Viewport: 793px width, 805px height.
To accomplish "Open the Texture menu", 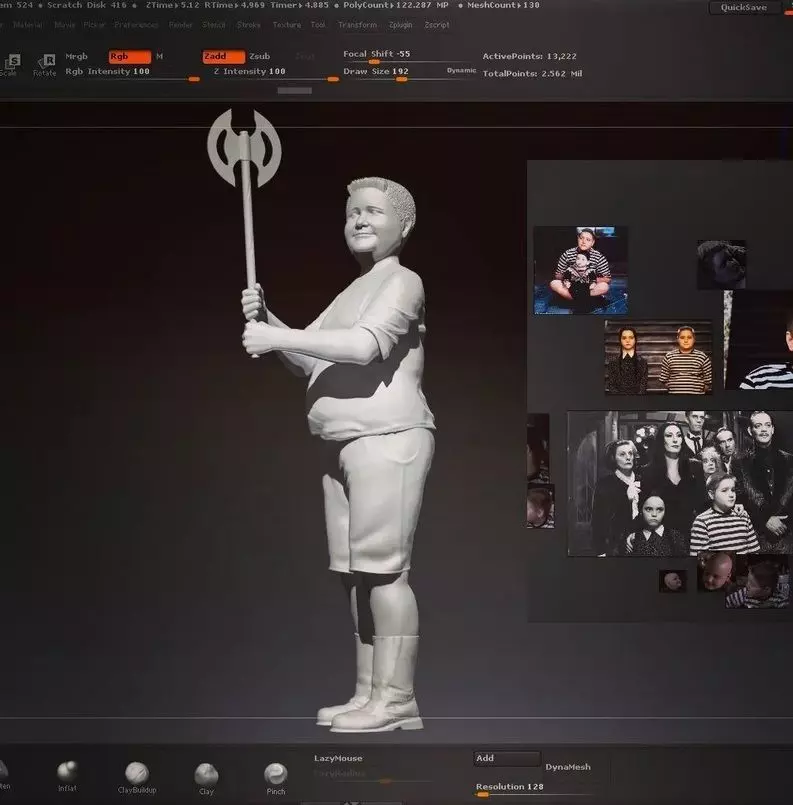I will [x=287, y=25].
